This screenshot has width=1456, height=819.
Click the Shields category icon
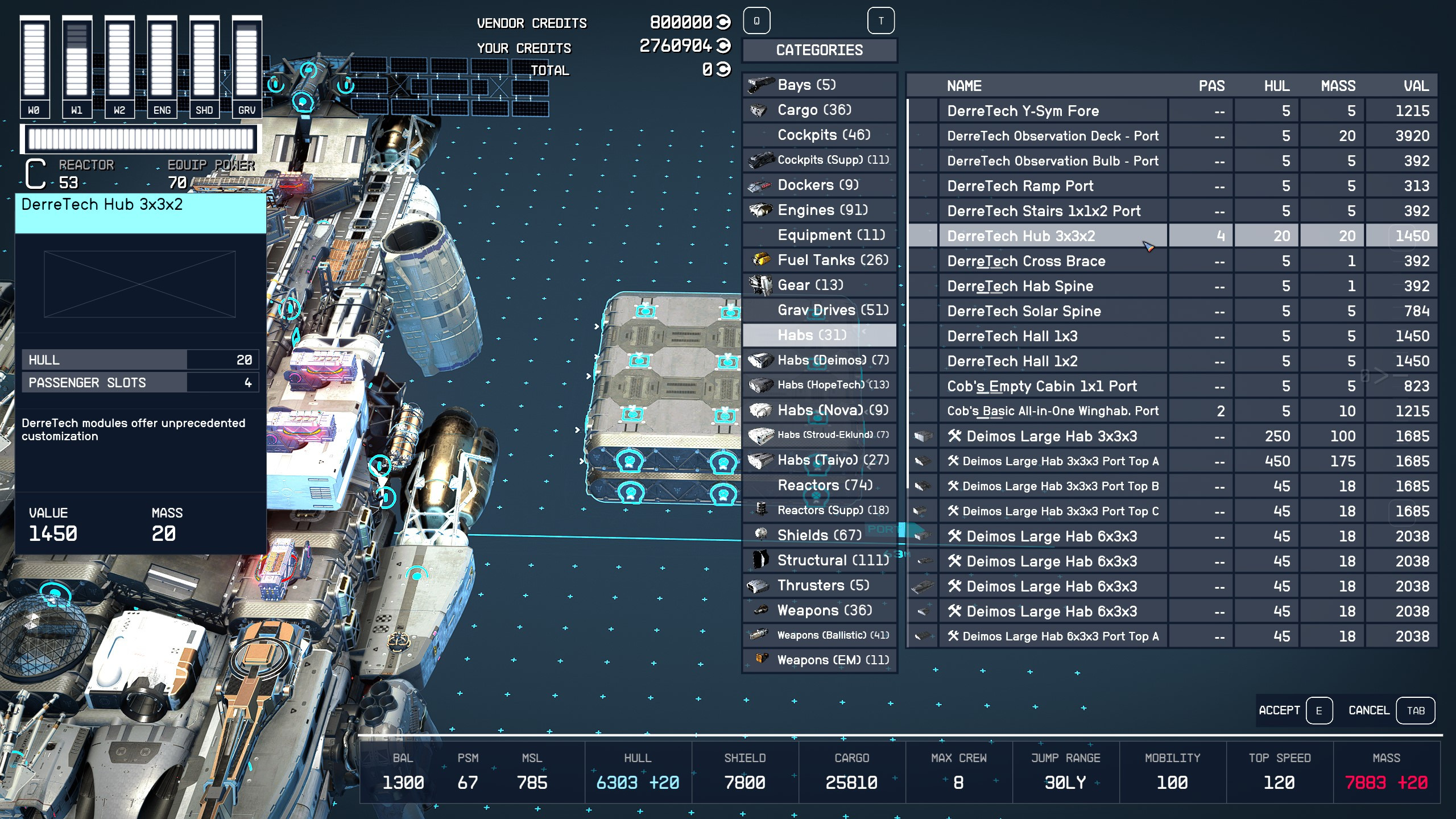760,534
